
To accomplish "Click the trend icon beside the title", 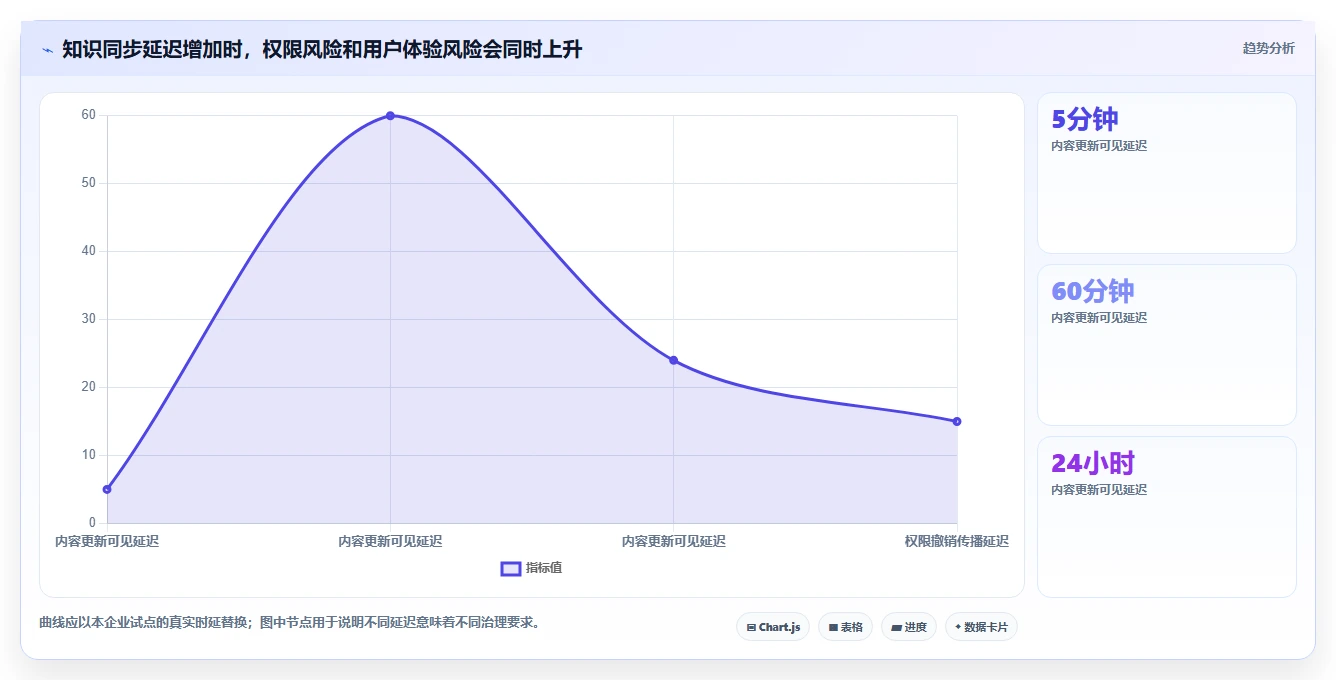I will point(47,49).
